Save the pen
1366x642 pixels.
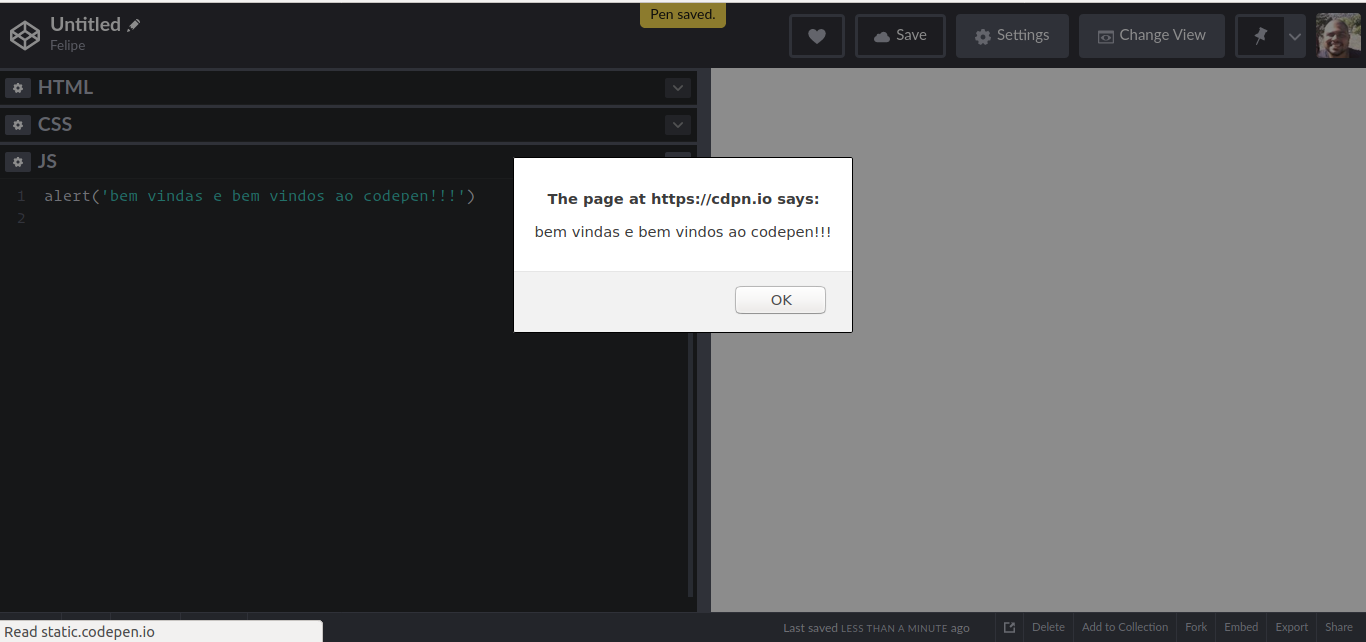[899, 35]
